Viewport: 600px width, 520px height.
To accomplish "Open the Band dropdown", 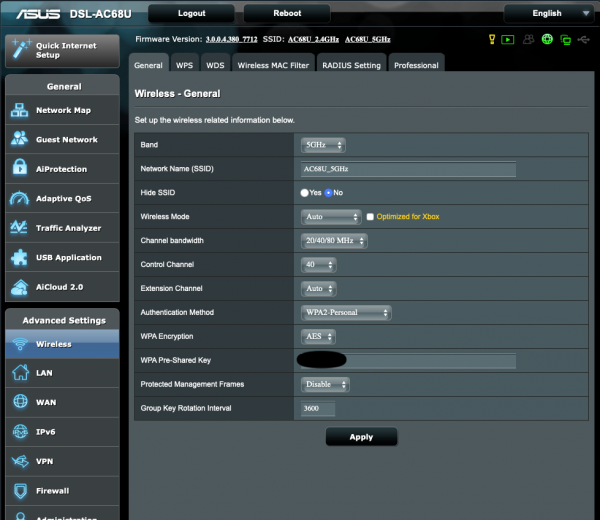I will coord(324,145).
